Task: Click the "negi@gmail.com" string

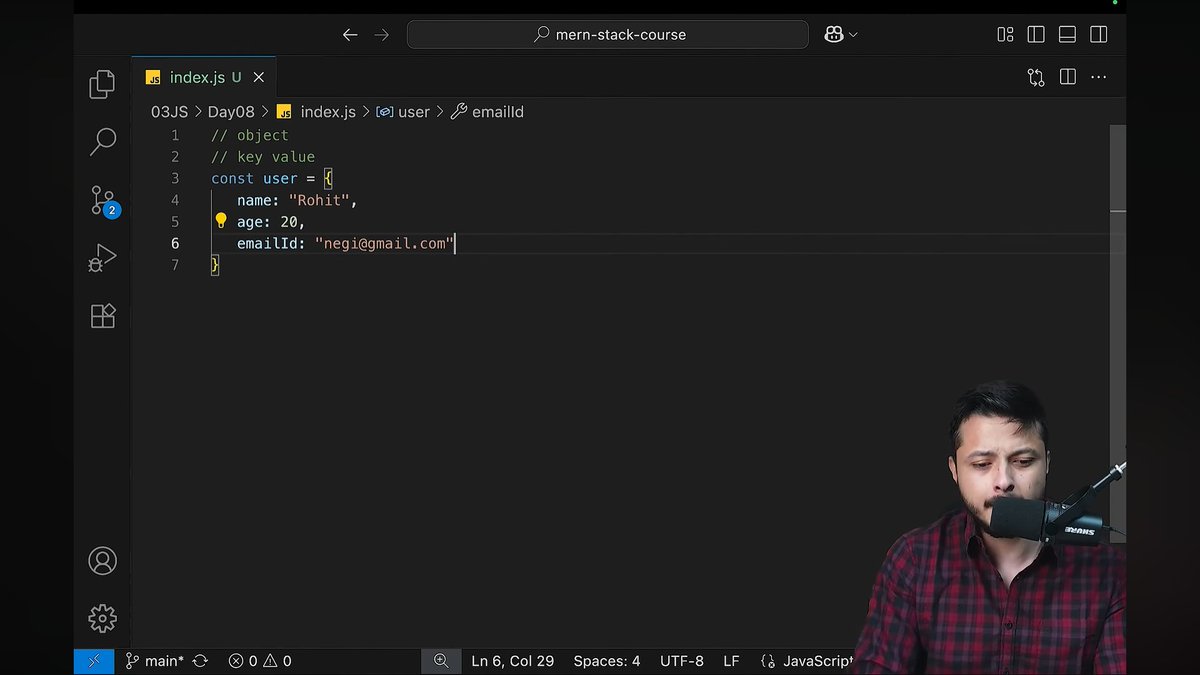Action: pos(384,243)
